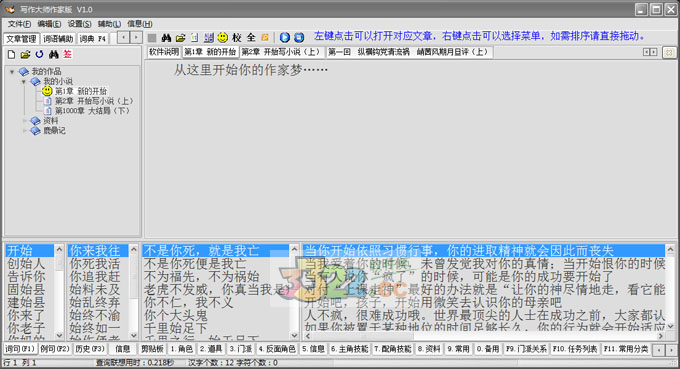
Task: Switch to the 历史(F3) bottom tab
Action: pyautogui.click(x=90, y=349)
